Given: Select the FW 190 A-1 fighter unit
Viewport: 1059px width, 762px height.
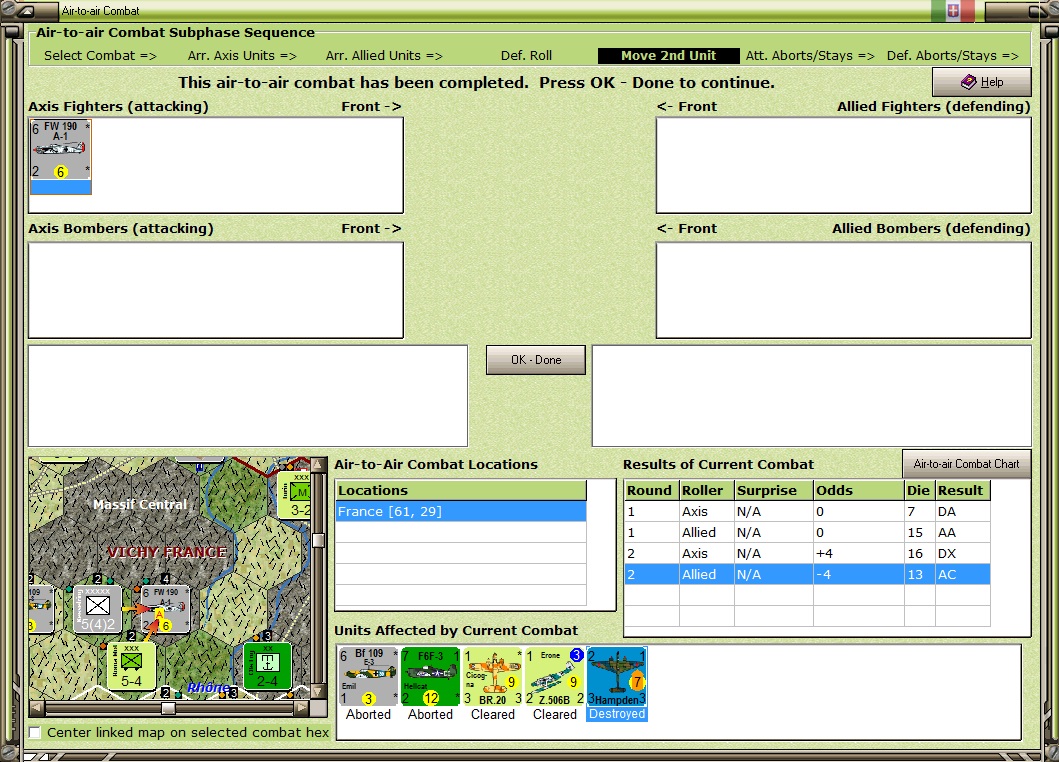Looking at the screenshot, I should pos(61,157).
